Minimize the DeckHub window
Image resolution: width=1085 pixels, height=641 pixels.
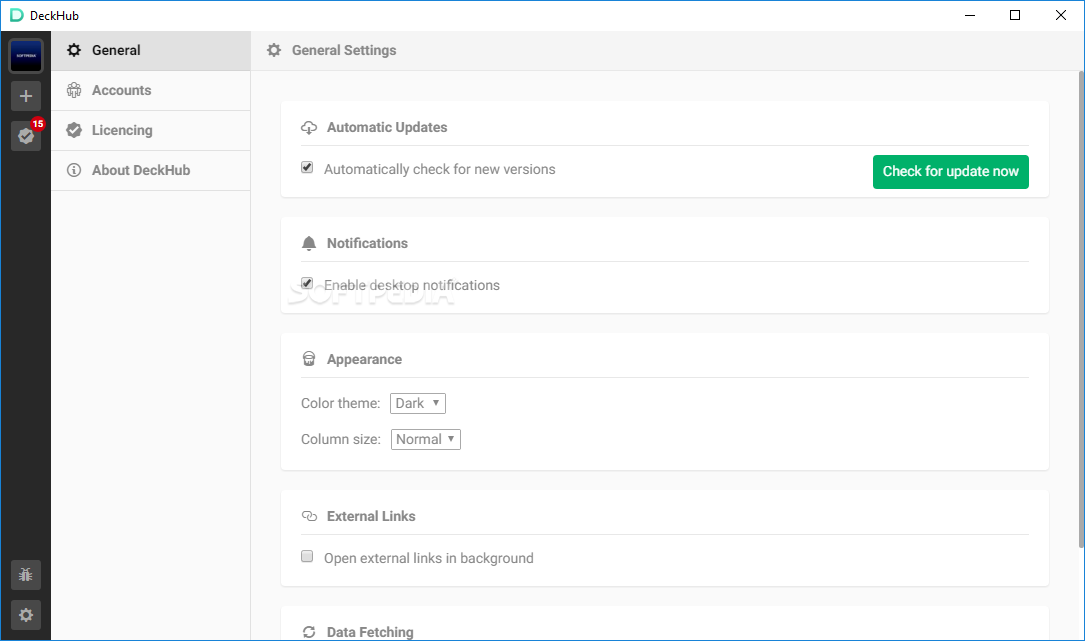coord(970,15)
